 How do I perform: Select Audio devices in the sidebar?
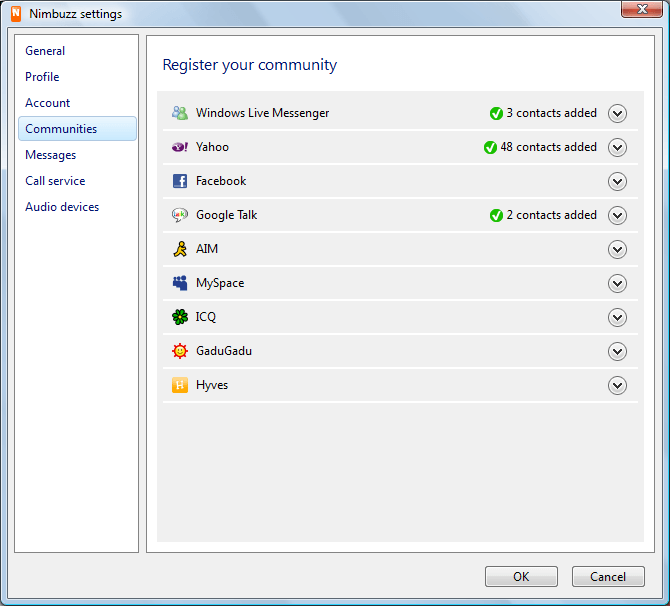(x=62, y=207)
